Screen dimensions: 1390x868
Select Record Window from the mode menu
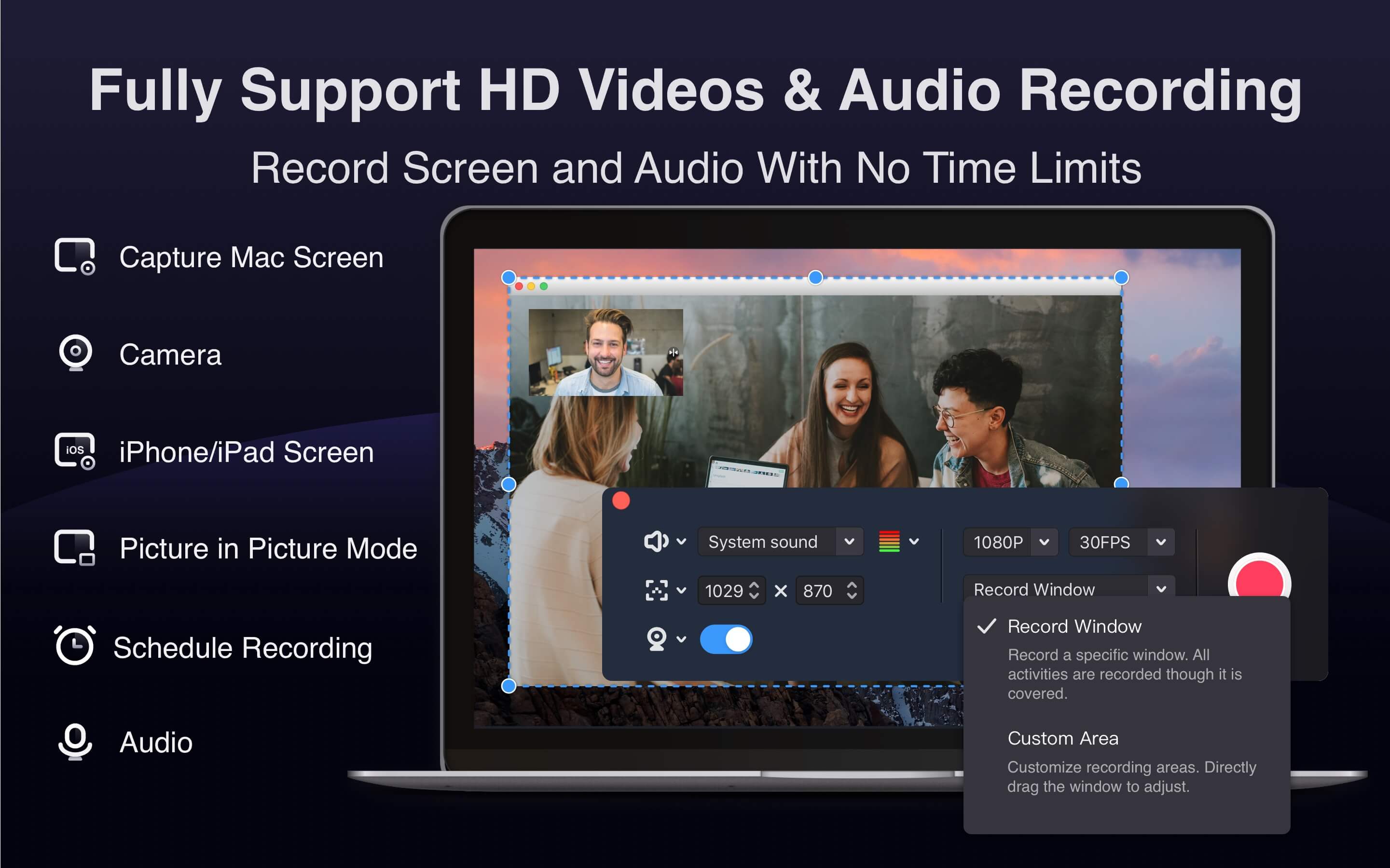(1073, 626)
